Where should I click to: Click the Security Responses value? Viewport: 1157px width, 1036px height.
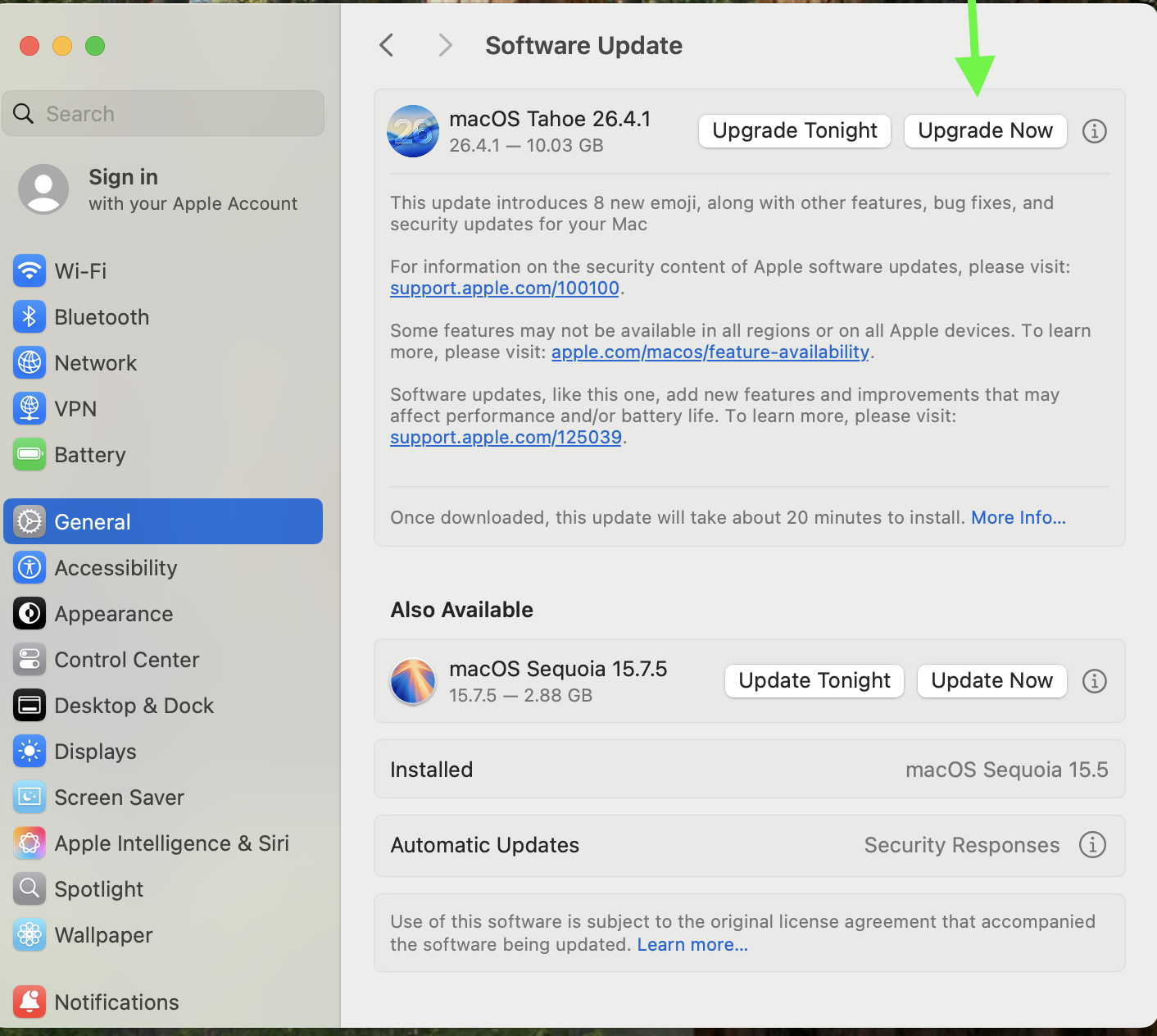[x=962, y=845]
